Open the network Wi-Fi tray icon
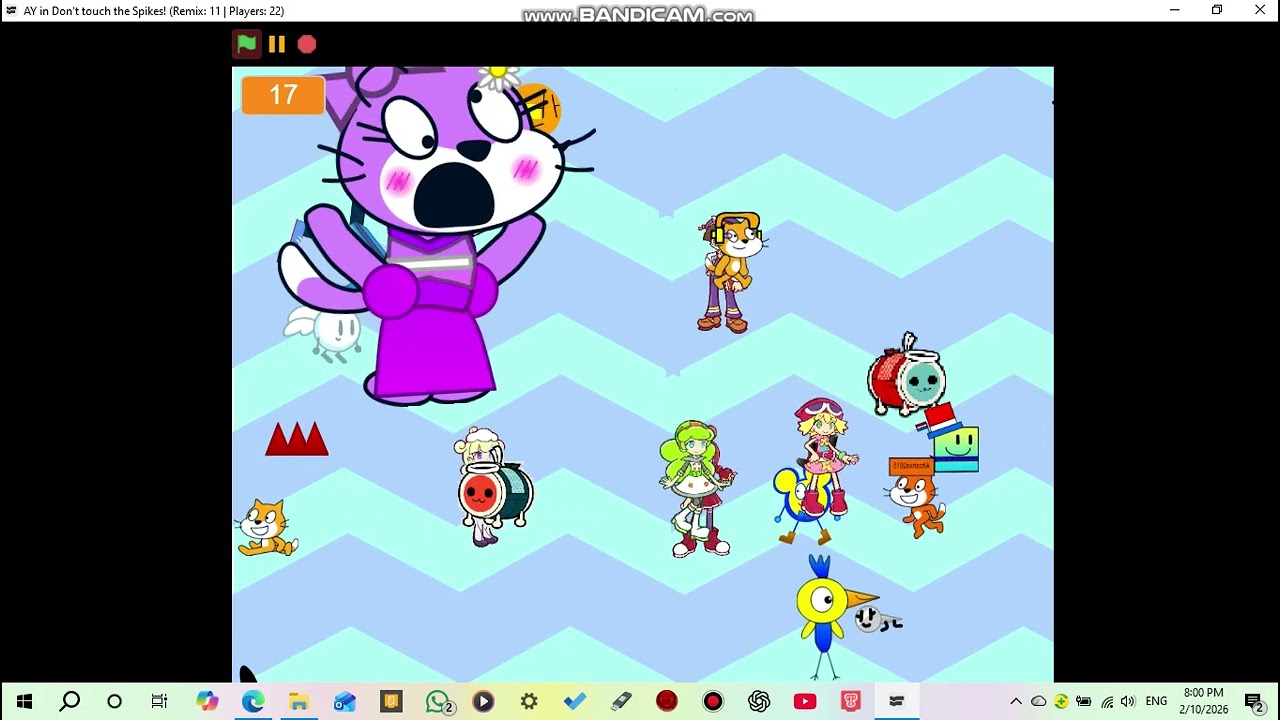Image resolution: width=1280 pixels, height=720 pixels. click(x=1106, y=701)
